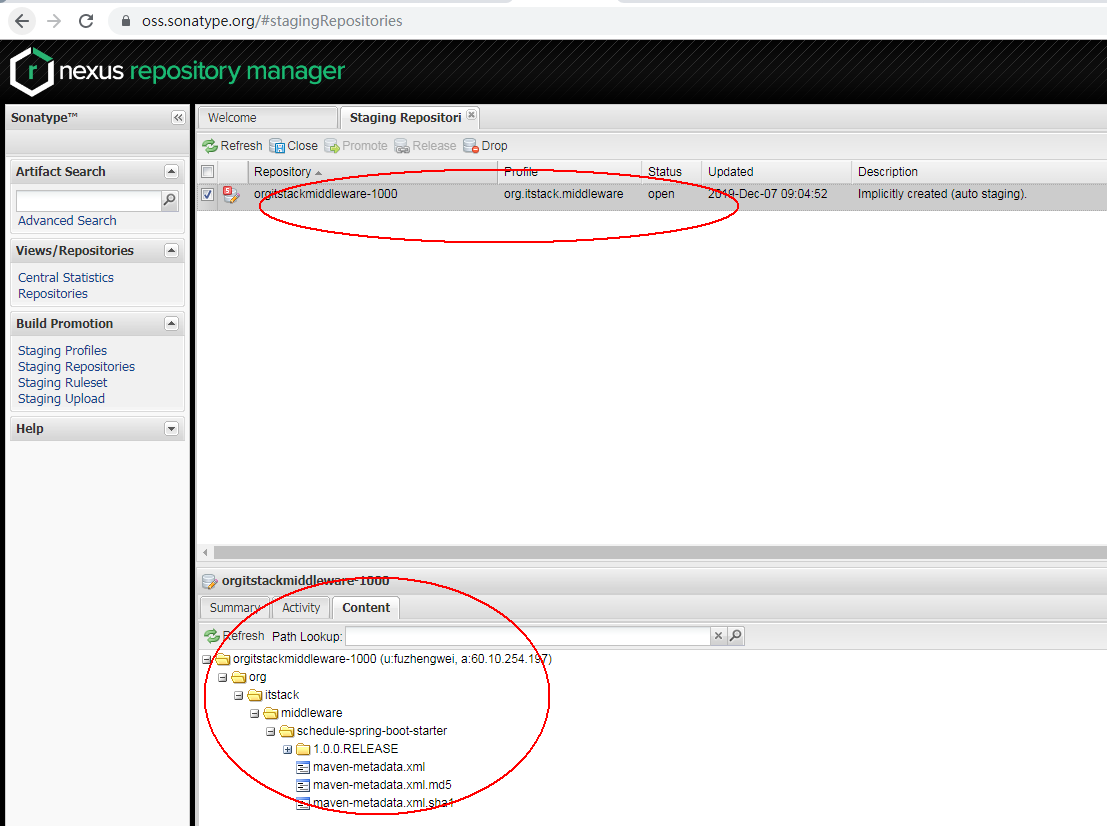Open Central Statistics link
The image size is (1107, 826).
(x=66, y=277)
